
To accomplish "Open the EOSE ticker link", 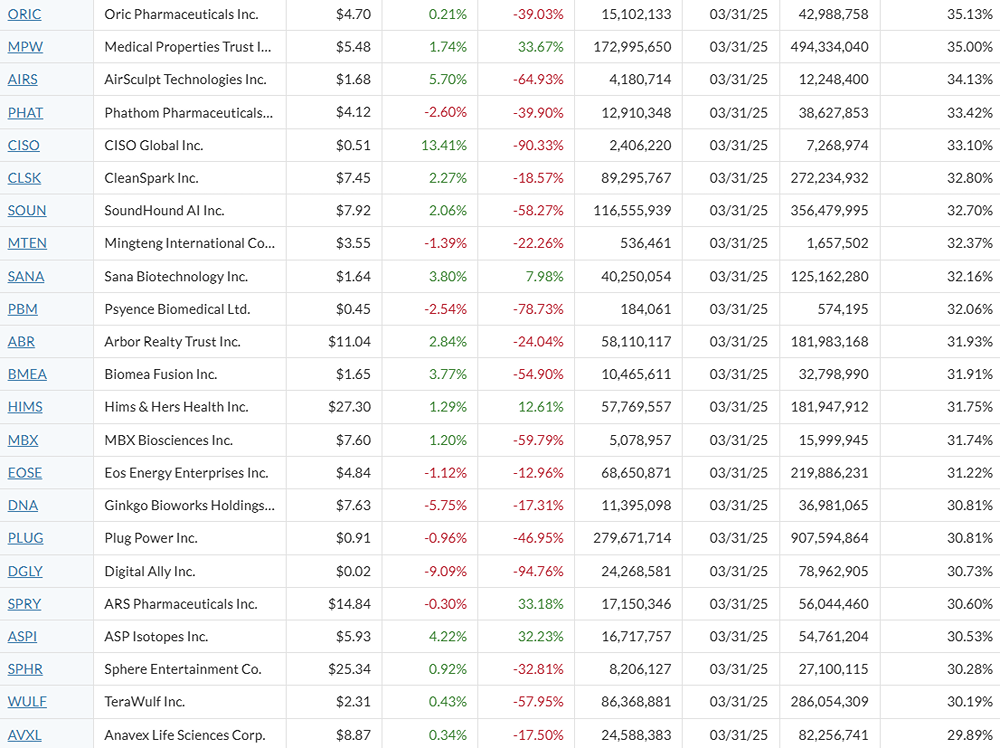I will click(25, 473).
